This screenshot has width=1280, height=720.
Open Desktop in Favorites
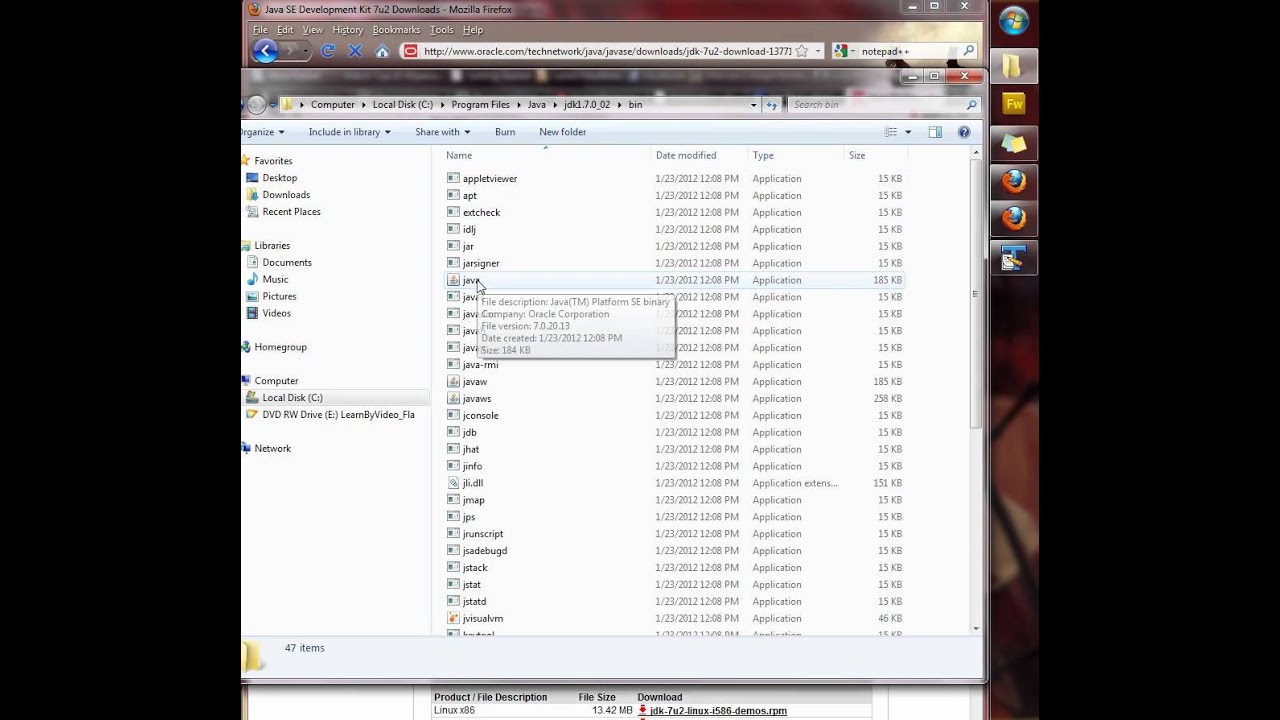(x=279, y=178)
